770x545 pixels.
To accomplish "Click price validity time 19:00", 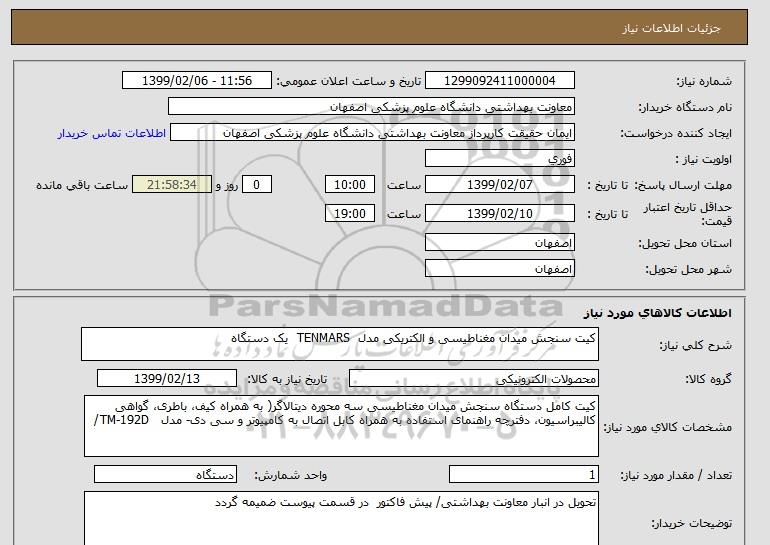I will (x=350, y=214).
